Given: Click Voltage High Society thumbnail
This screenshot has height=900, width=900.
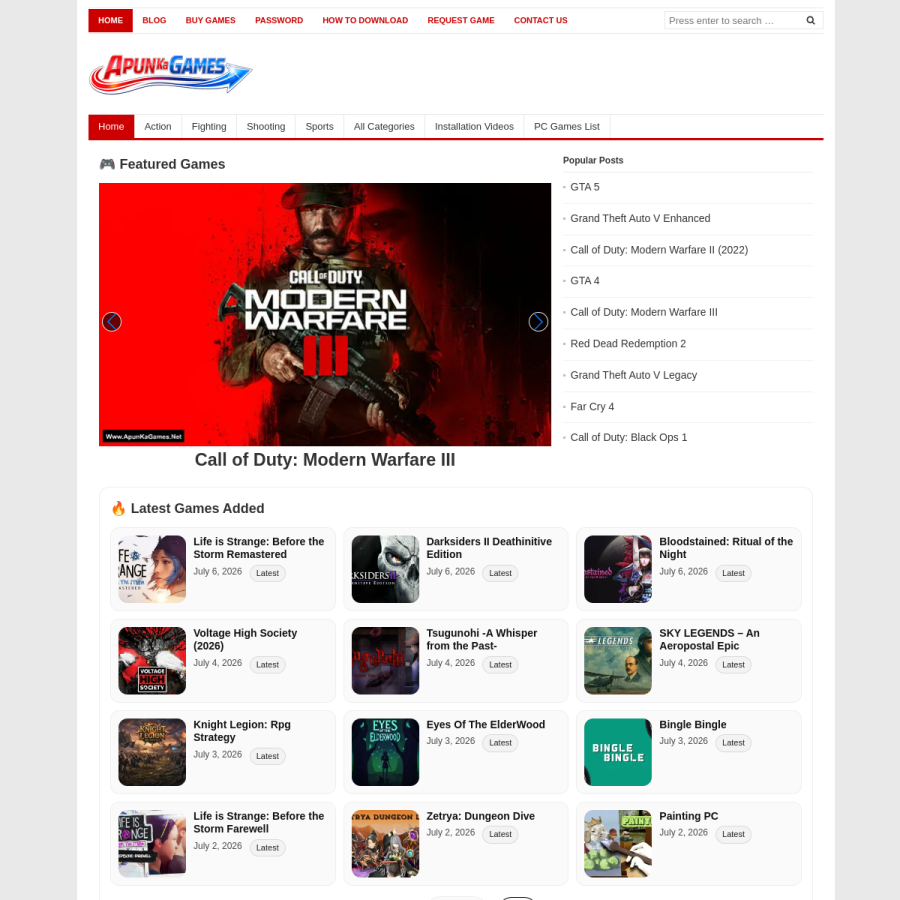Looking at the screenshot, I should point(152,661).
